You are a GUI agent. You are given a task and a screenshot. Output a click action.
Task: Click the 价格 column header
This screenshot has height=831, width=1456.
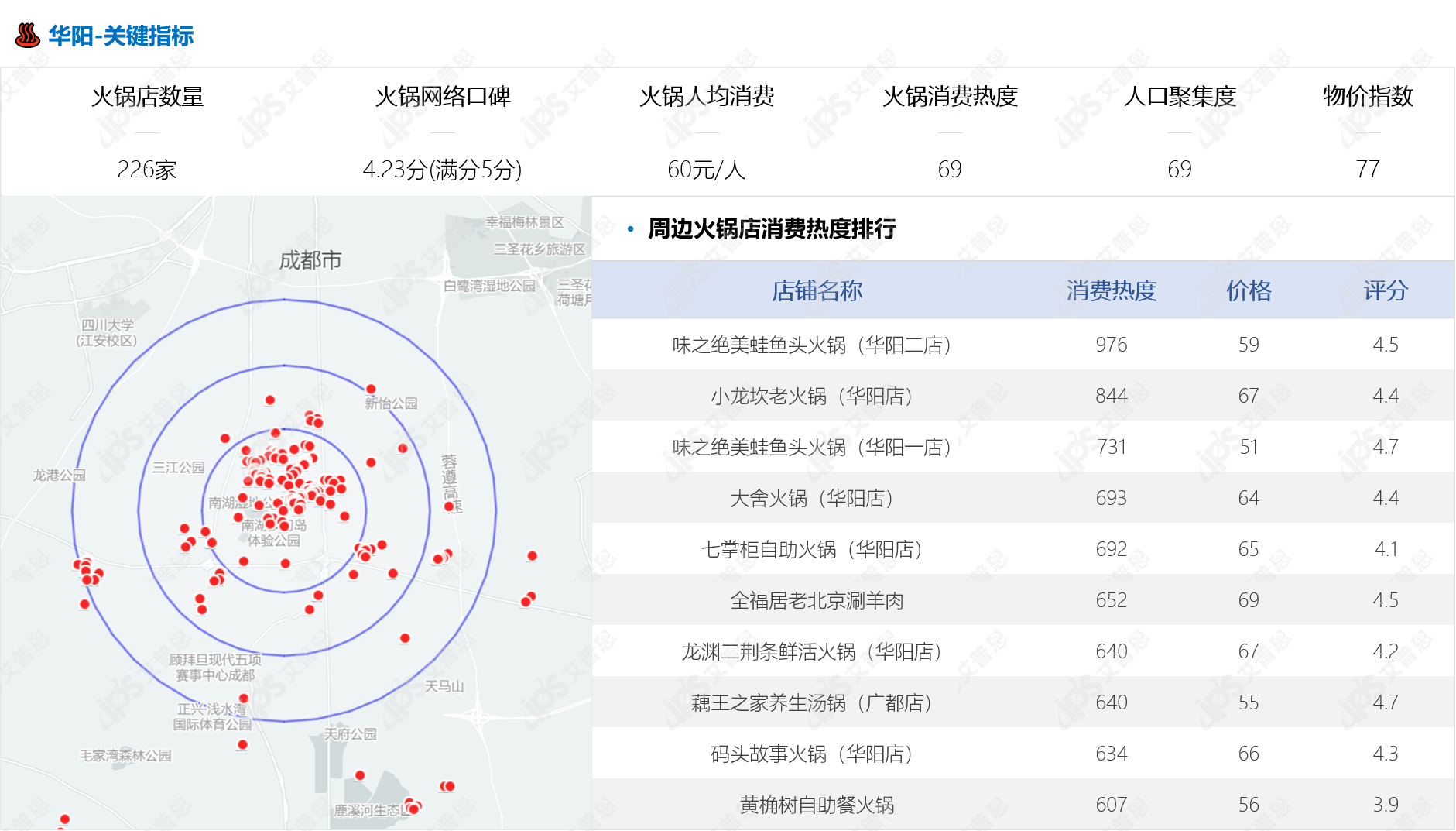(1249, 290)
